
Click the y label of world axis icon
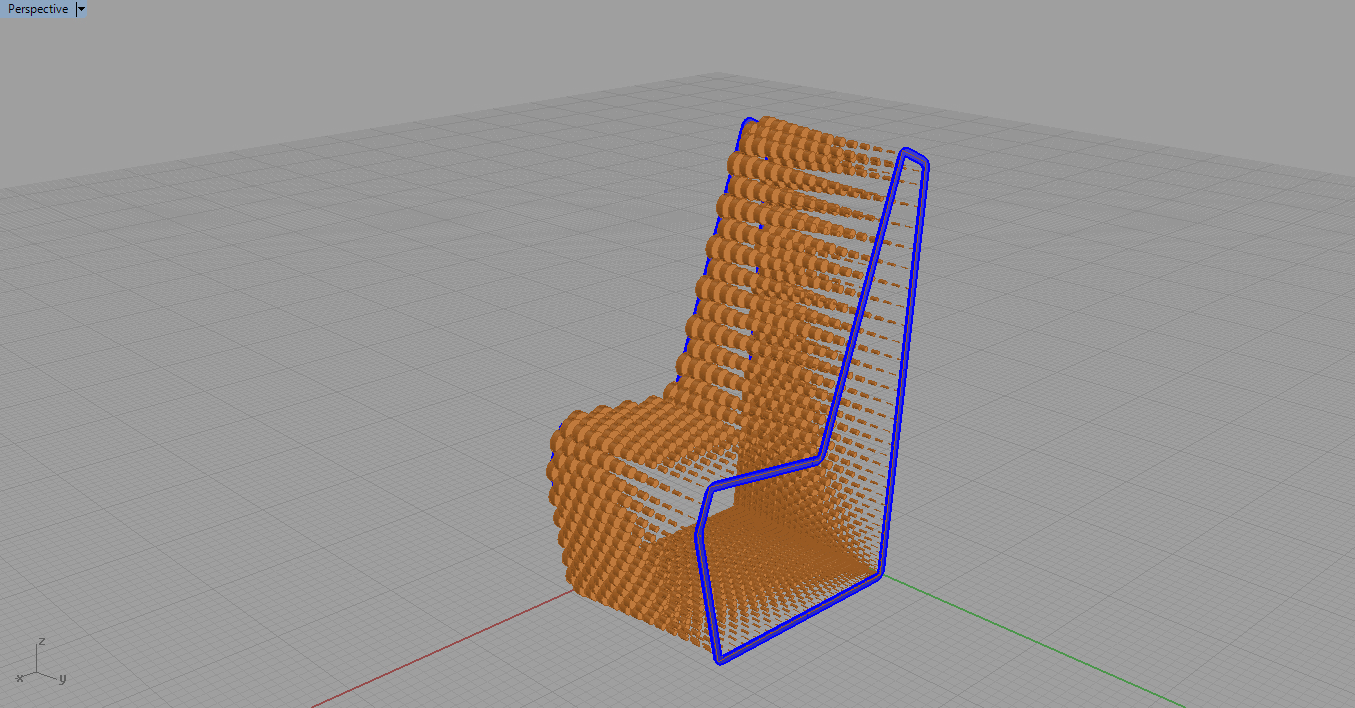pos(62,678)
